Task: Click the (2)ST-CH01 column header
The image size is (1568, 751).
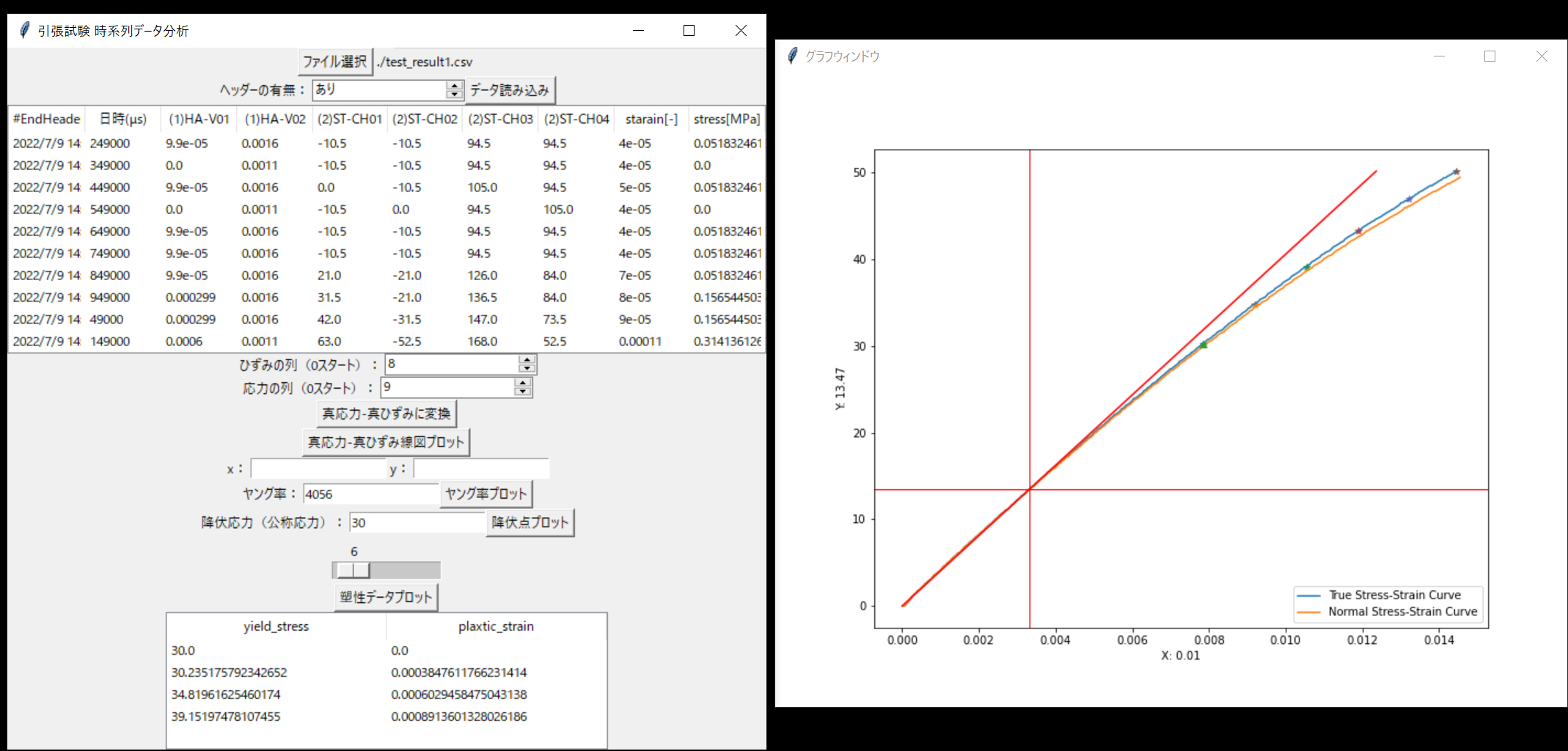Action: click(x=350, y=119)
